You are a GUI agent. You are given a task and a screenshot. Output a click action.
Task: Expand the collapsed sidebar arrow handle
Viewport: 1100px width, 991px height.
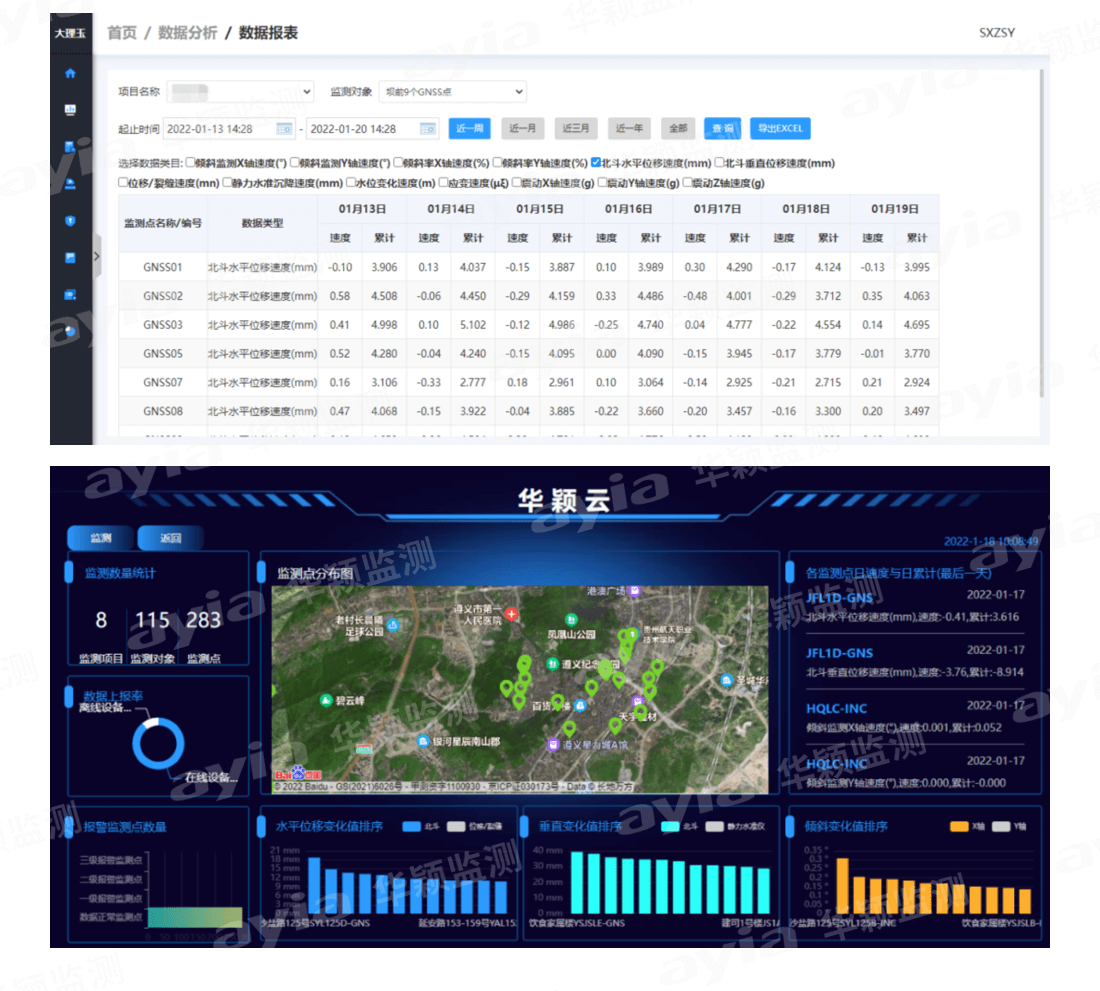point(96,256)
